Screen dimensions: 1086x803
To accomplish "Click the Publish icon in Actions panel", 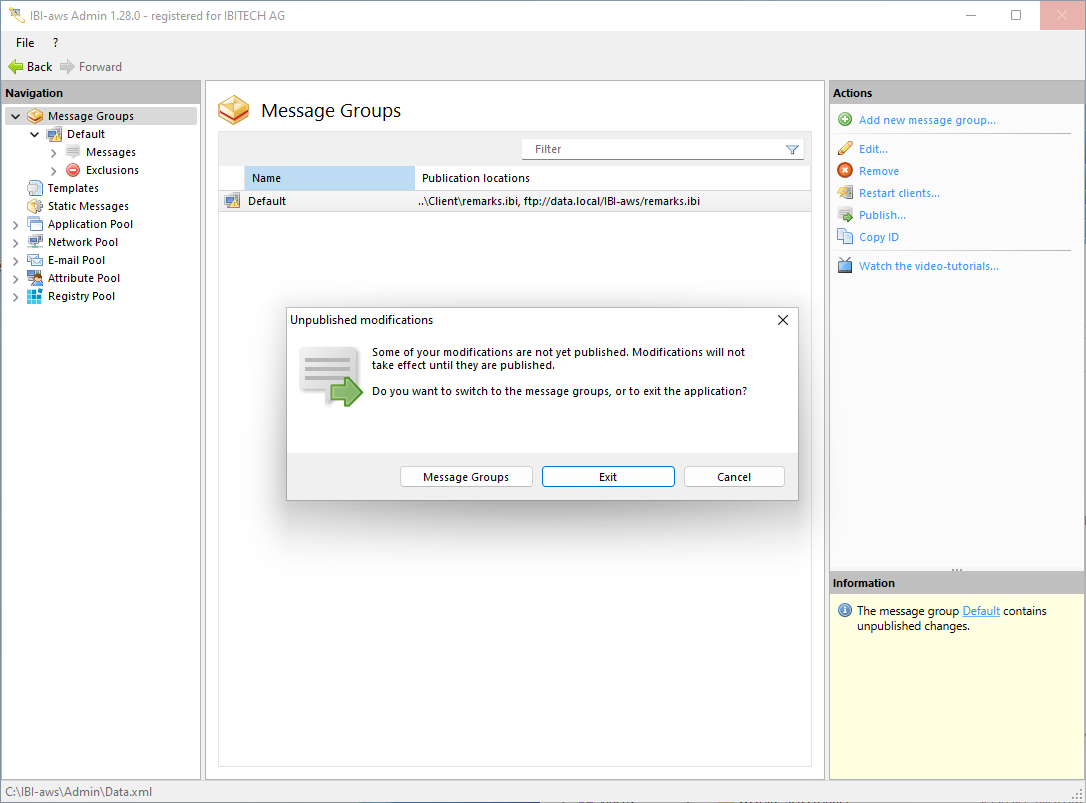I will pos(845,215).
